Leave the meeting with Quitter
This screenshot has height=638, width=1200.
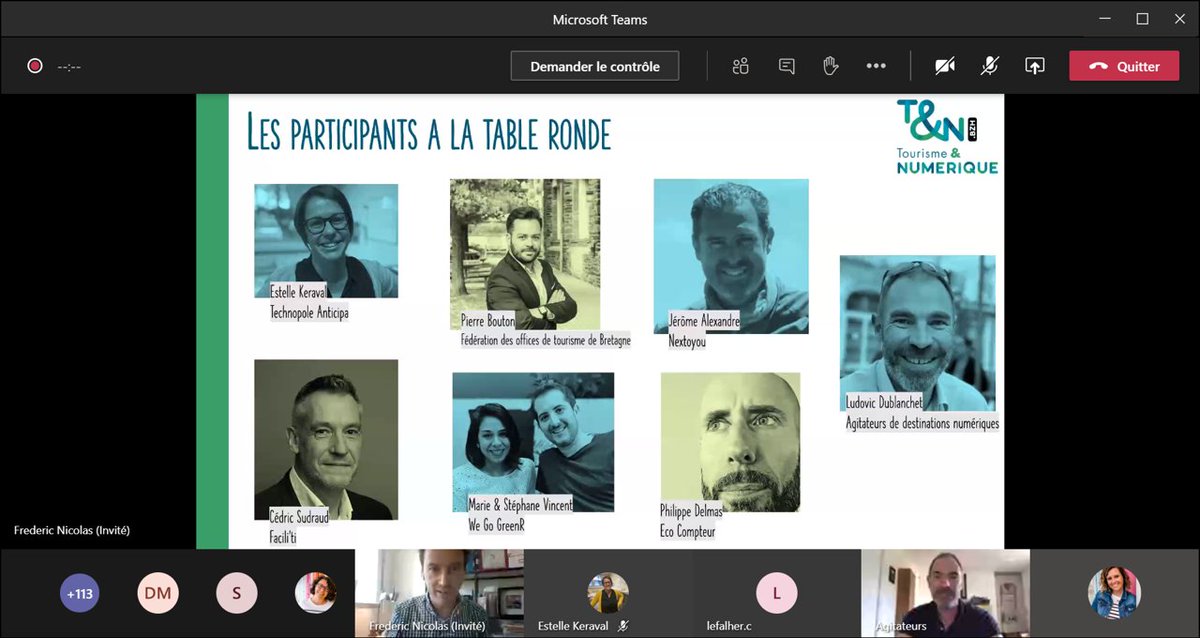pyautogui.click(x=1123, y=65)
